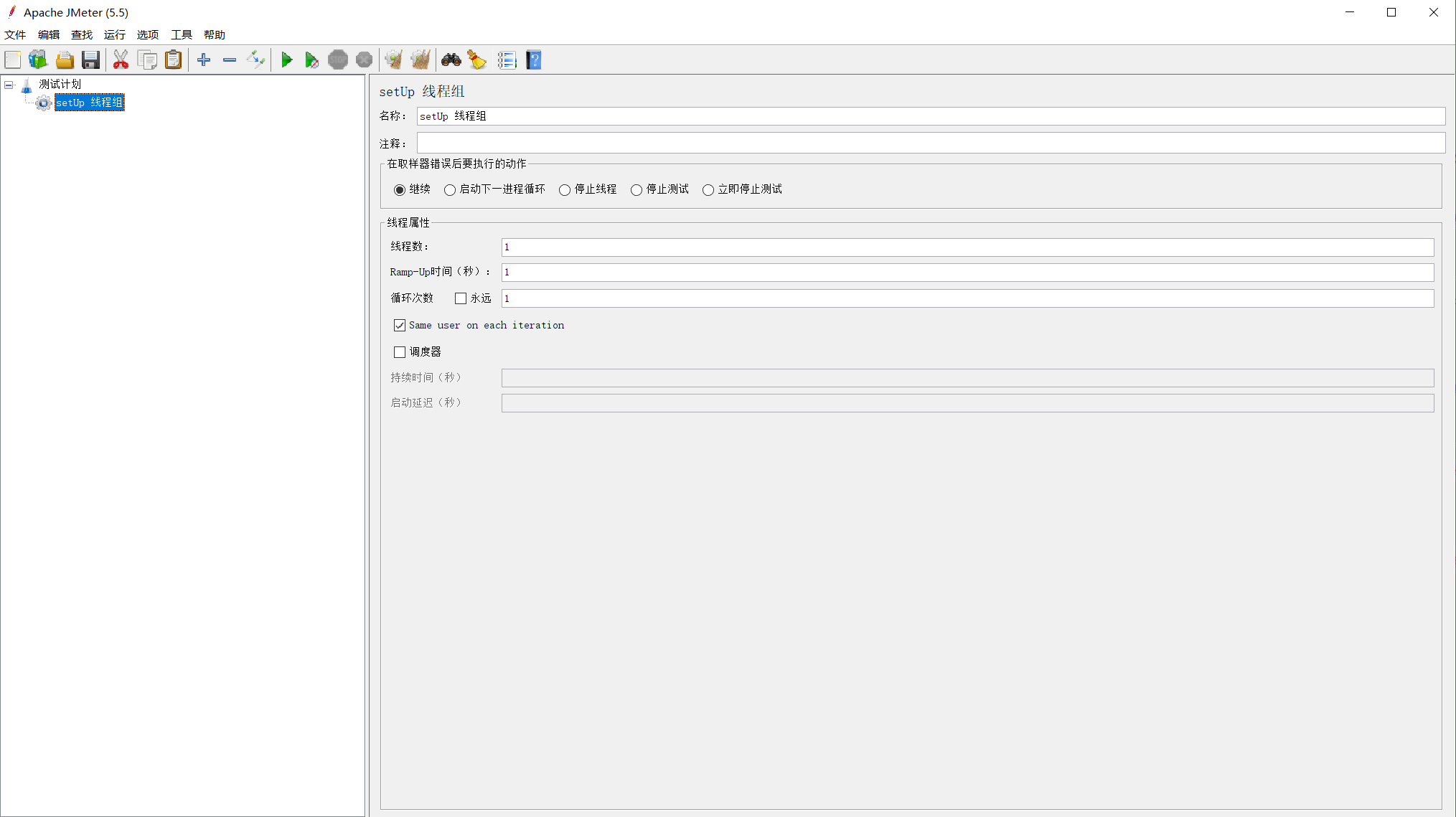Image resolution: width=1456 pixels, height=817 pixels.
Task: Uncheck Same user on each iteration
Action: coord(400,326)
